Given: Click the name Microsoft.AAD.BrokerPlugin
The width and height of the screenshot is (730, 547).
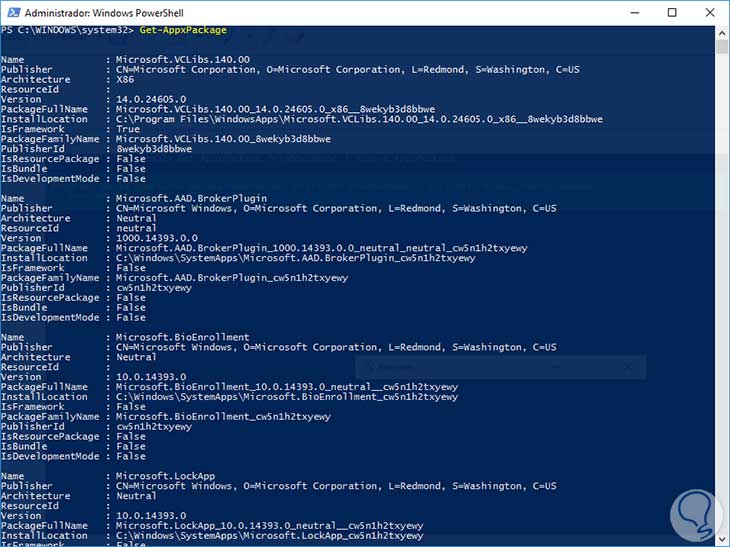Looking at the screenshot, I should tap(191, 198).
